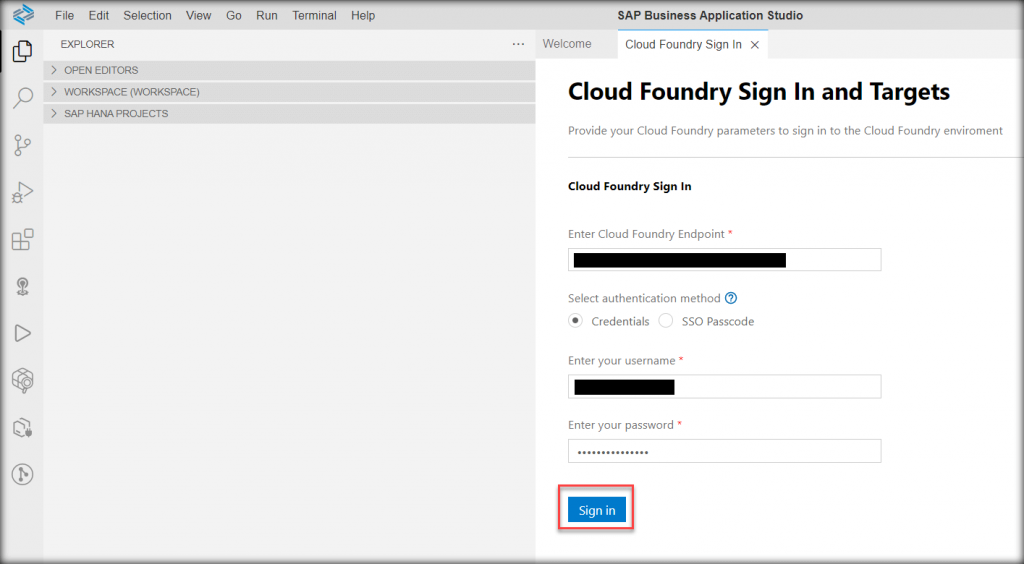The height and width of the screenshot is (564, 1024).
Task: Open the Git graph circle icon
Action: point(22,475)
